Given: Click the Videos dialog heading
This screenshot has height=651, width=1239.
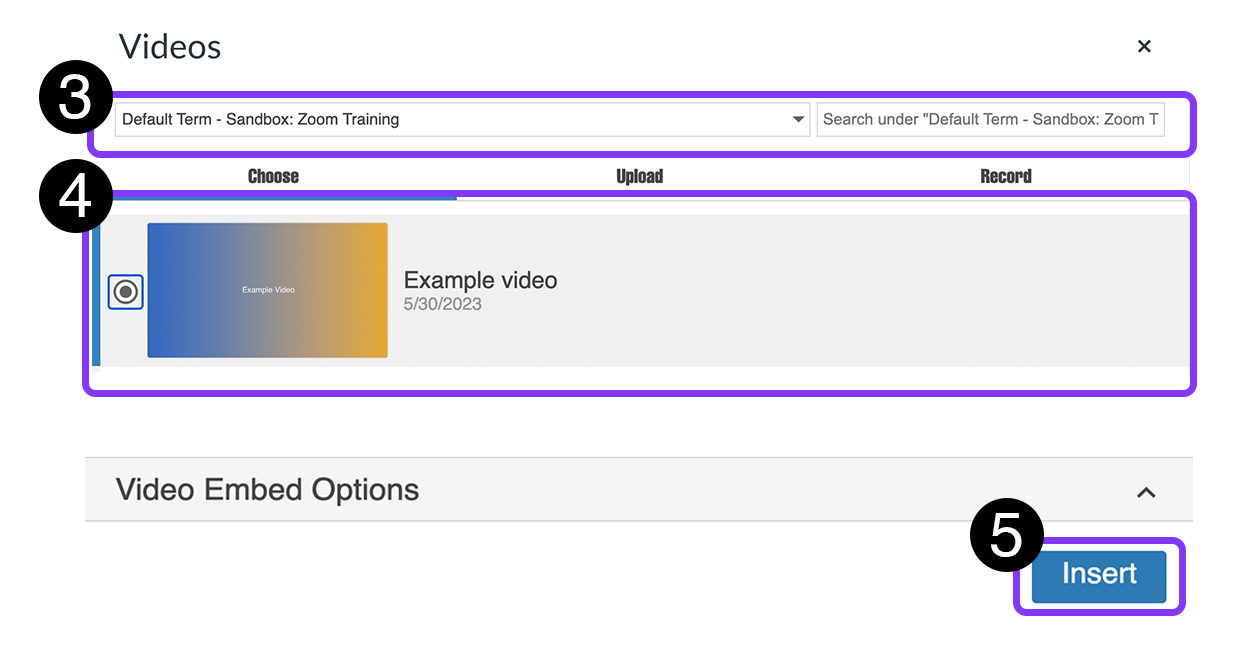Looking at the screenshot, I should [x=169, y=46].
